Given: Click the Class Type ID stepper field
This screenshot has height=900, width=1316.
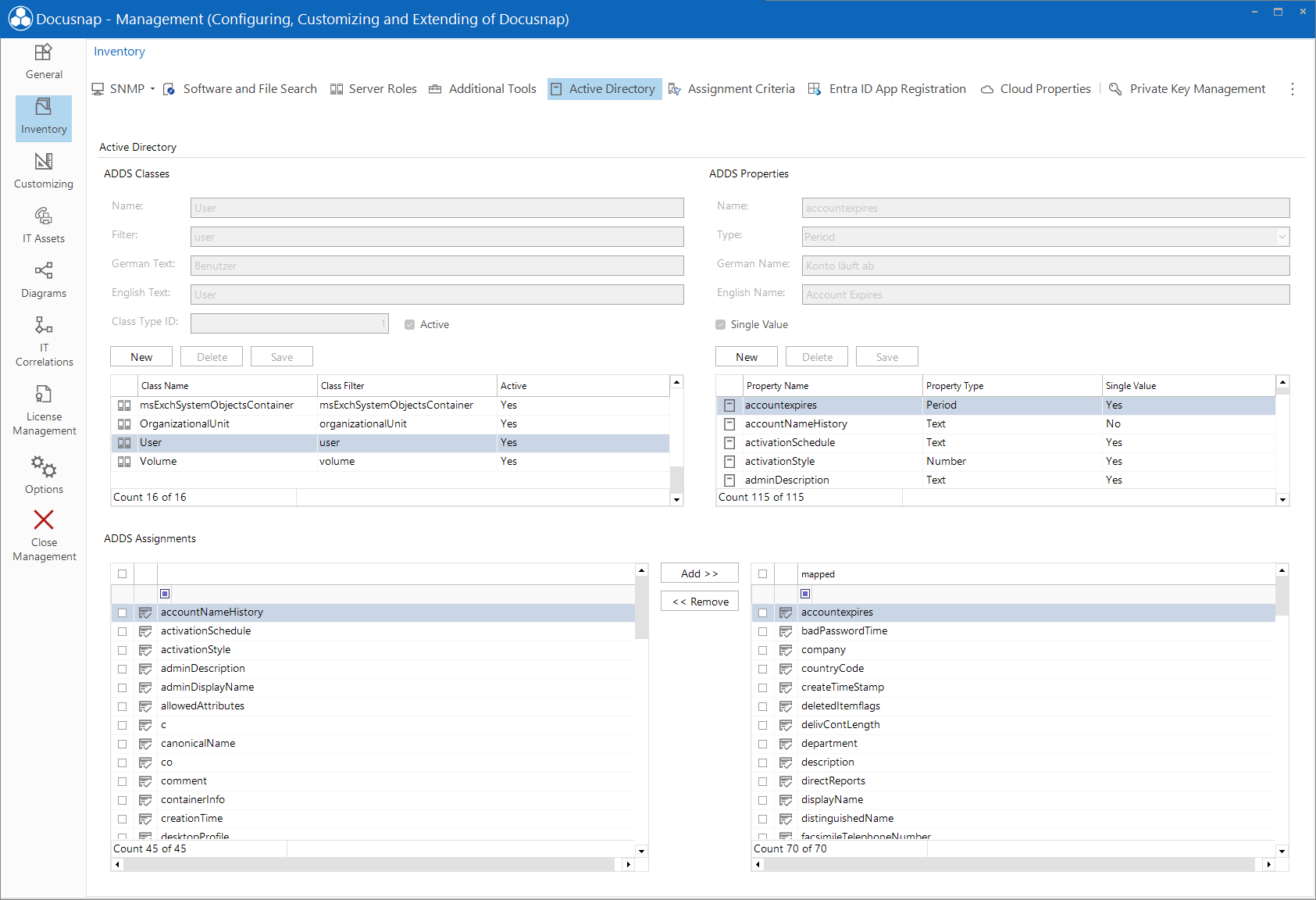Looking at the screenshot, I should click(x=290, y=323).
